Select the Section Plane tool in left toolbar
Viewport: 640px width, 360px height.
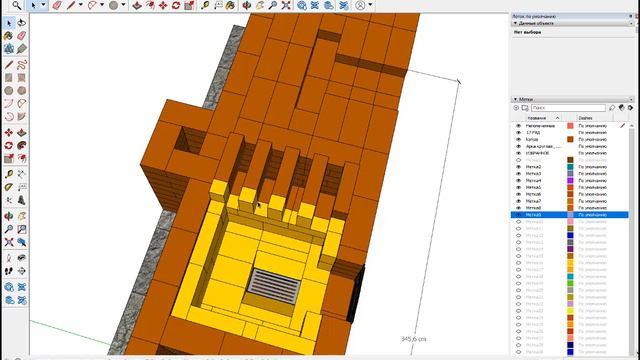(22, 271)
